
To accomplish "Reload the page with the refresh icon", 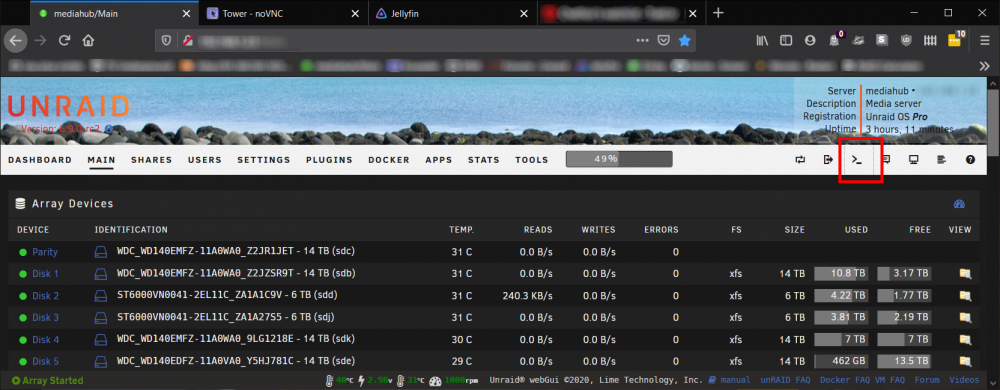I will [x=64, y=40].
